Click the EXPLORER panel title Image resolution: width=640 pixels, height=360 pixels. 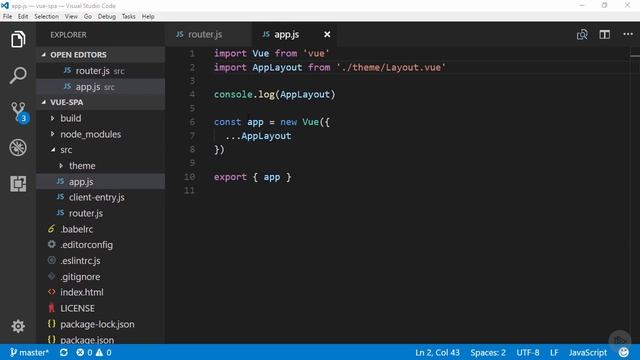coord(69,35)
